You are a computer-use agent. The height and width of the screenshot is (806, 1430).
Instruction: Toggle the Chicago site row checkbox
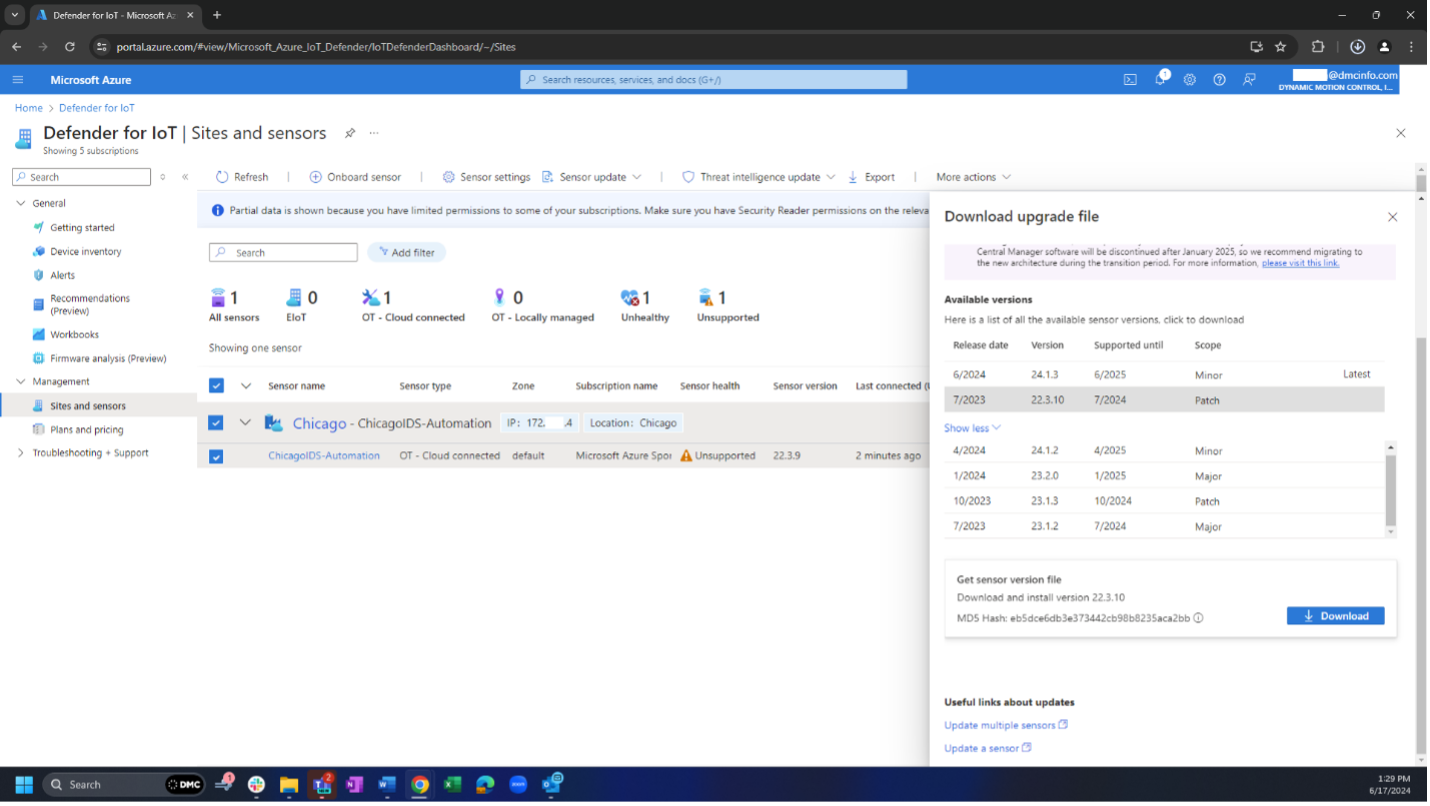click(x=216, y=423)
